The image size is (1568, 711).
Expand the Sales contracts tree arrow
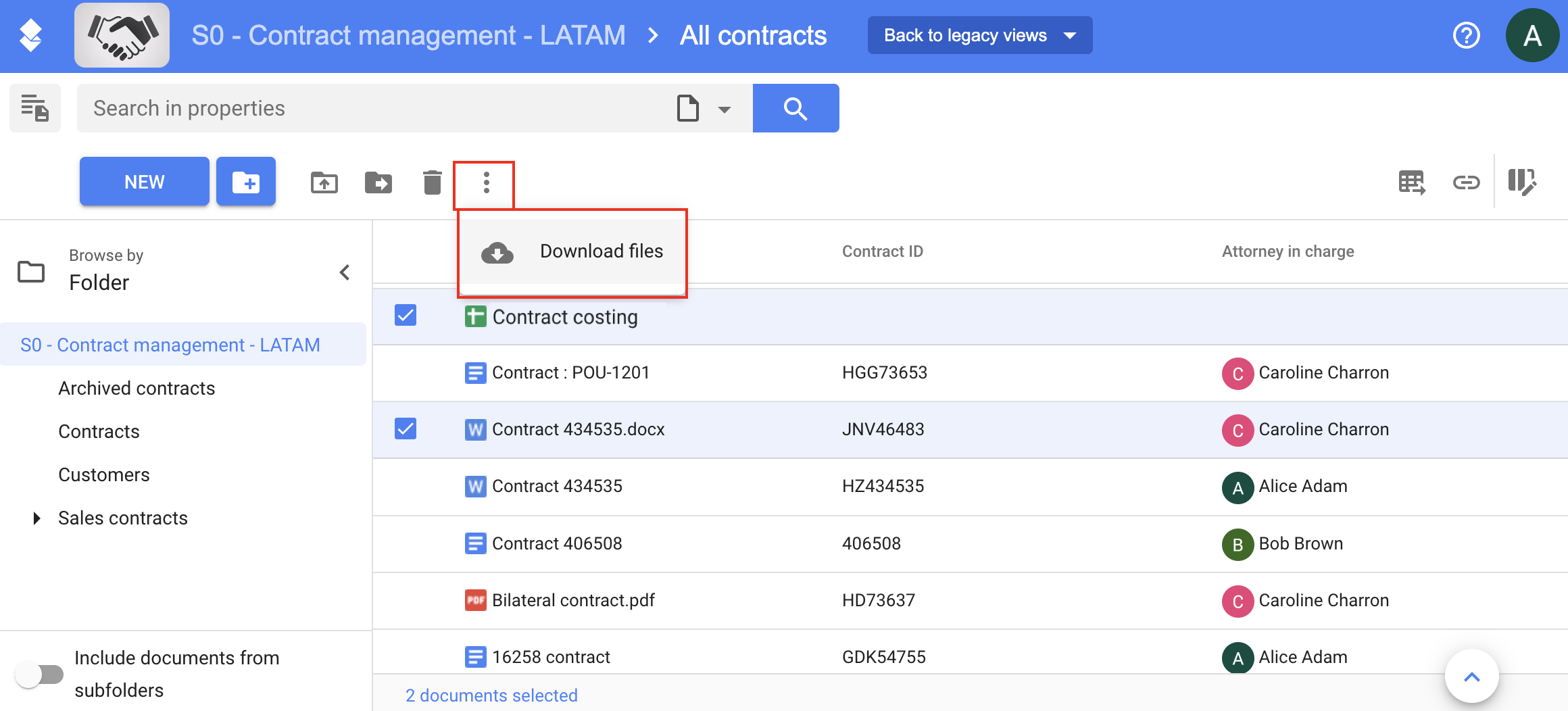pos(36,518)
